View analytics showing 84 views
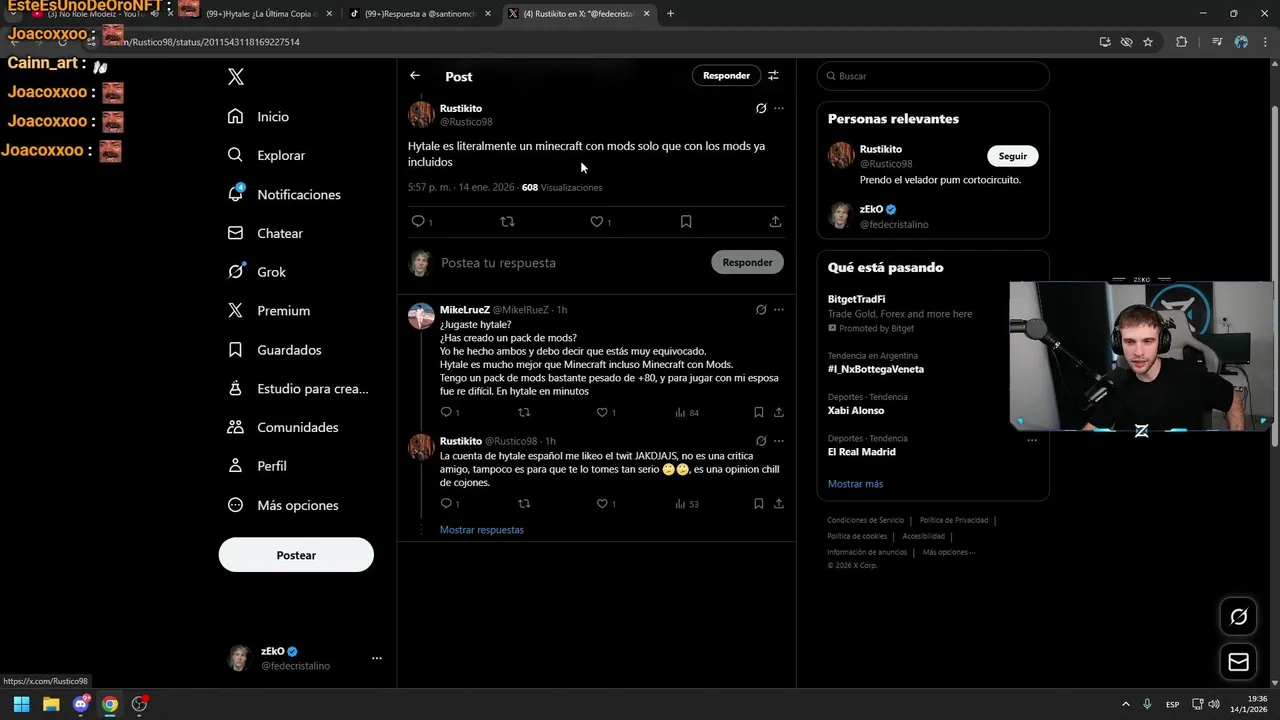1280x720 pixels. [x=687, y=412]
